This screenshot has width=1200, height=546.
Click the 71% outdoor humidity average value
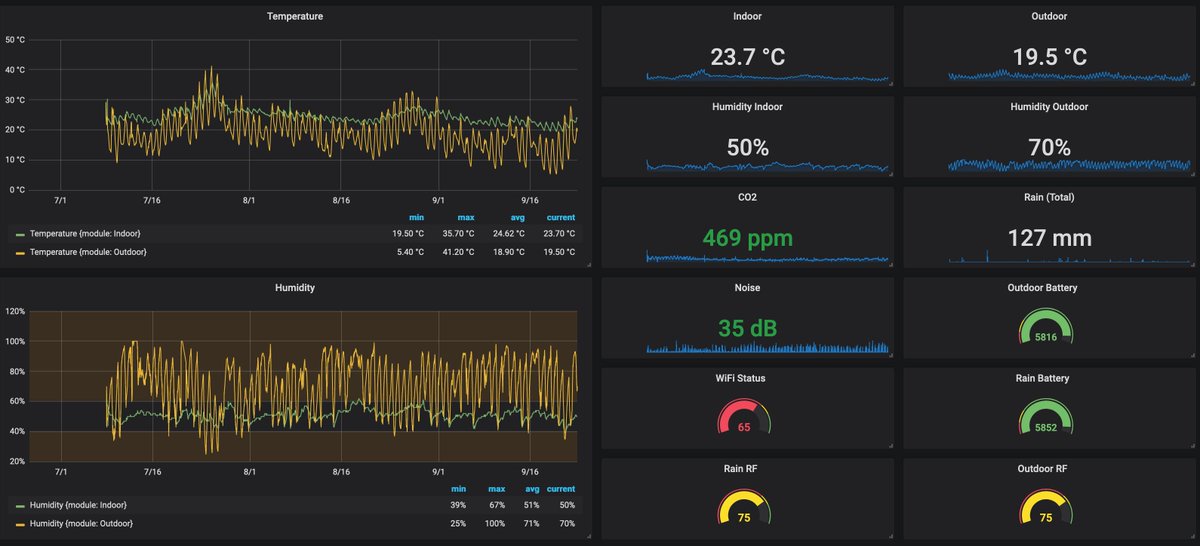531,523
